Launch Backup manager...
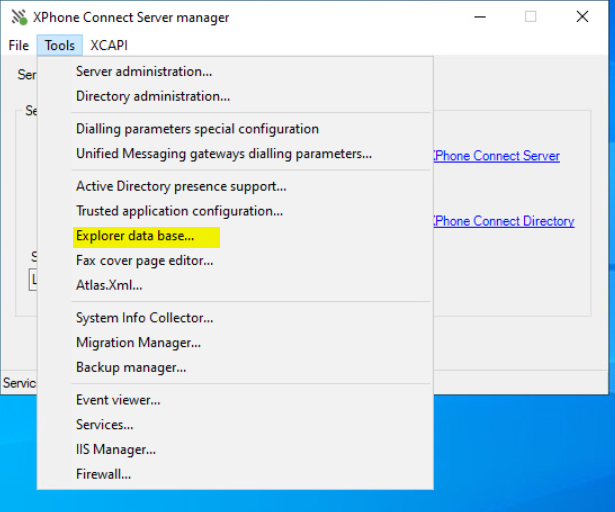This screenshot has height=512, width=615. [x=235, y=367]
